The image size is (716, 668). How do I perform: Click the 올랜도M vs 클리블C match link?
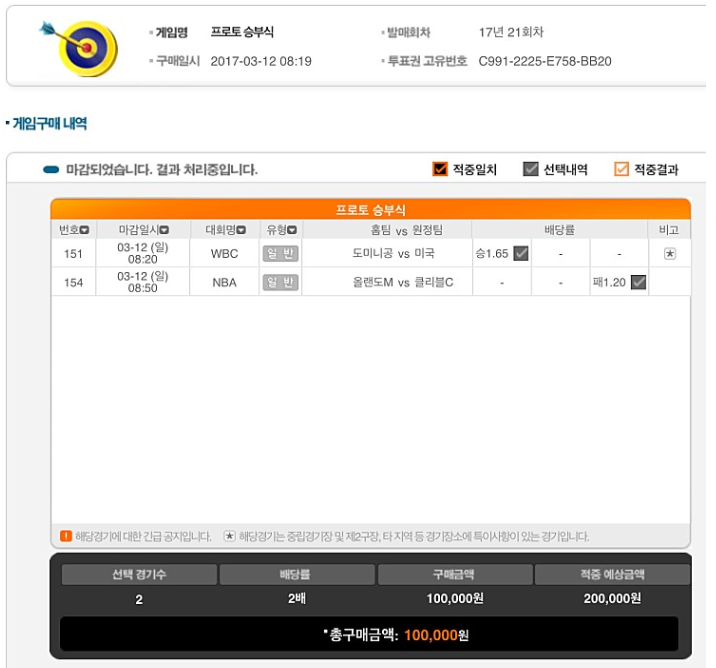(403, 282)
